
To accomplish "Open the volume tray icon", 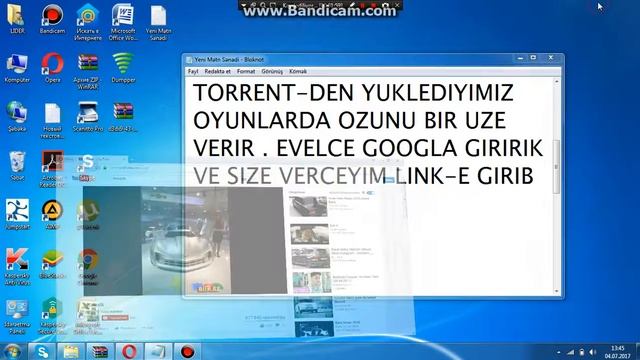I will point(593,352).
